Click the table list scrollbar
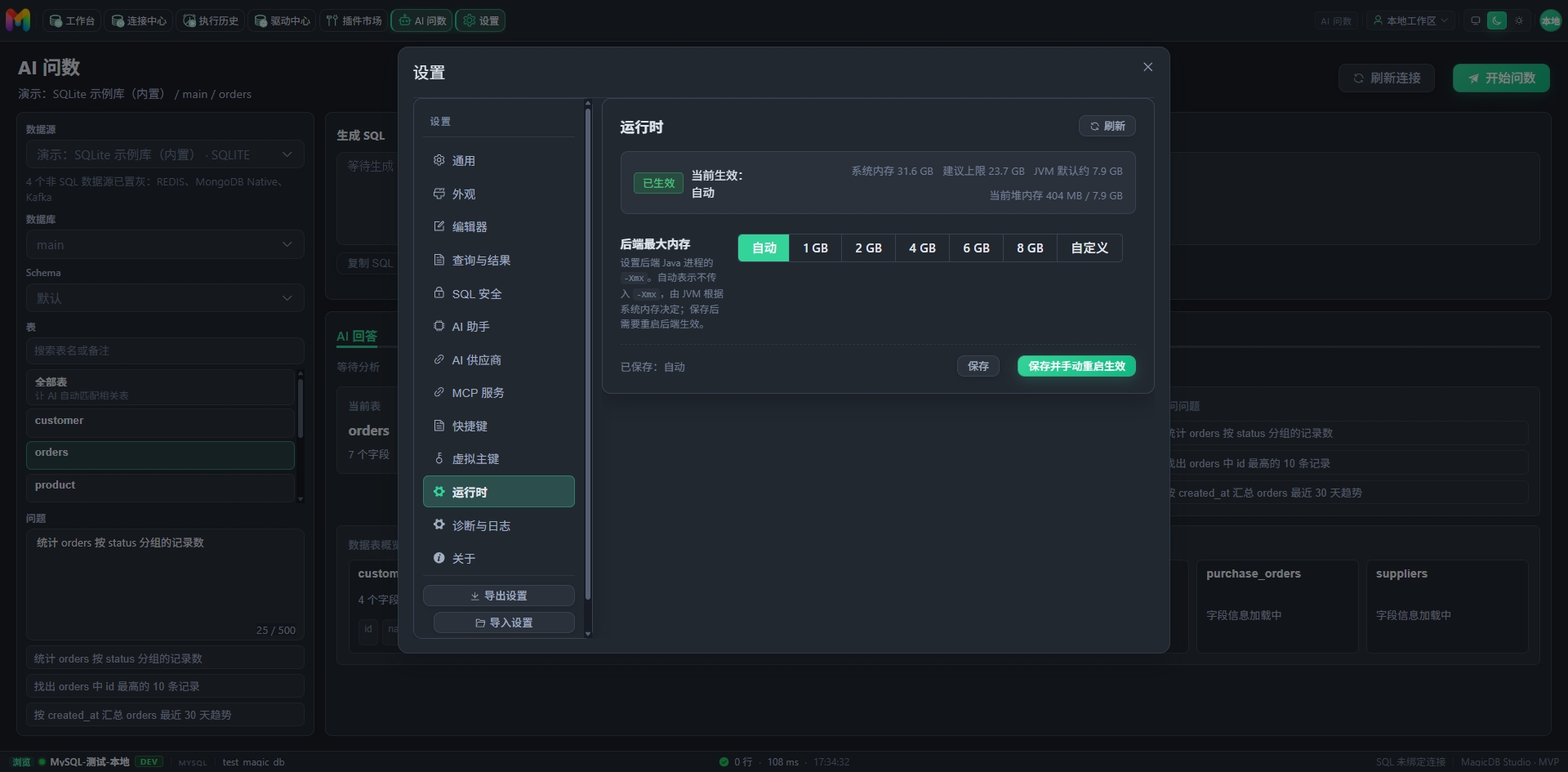This screenshot has width=1568, height=772. (300, 408)
